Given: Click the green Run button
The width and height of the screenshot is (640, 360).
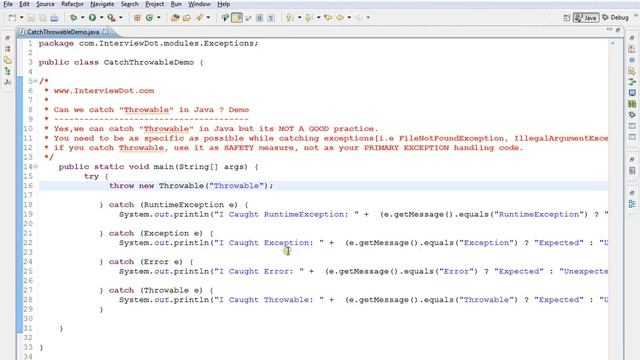Looking at the screenshot, I should click(x=92, y=18).
